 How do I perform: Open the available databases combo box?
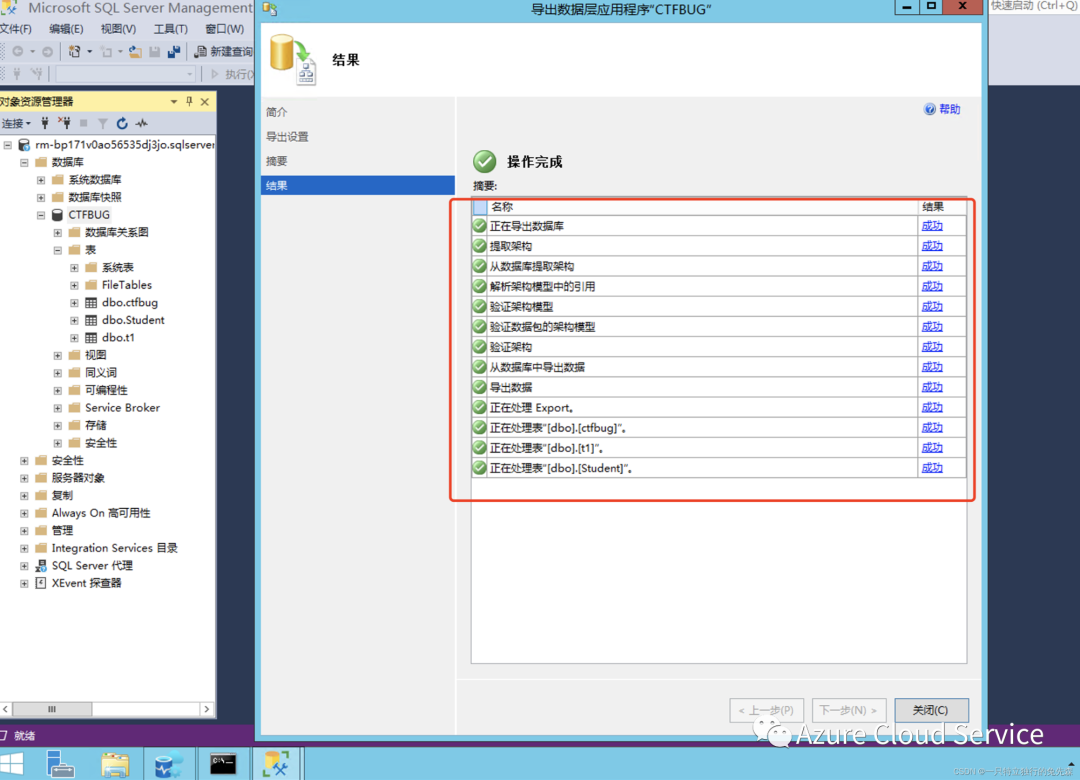[x=125, y=74]
